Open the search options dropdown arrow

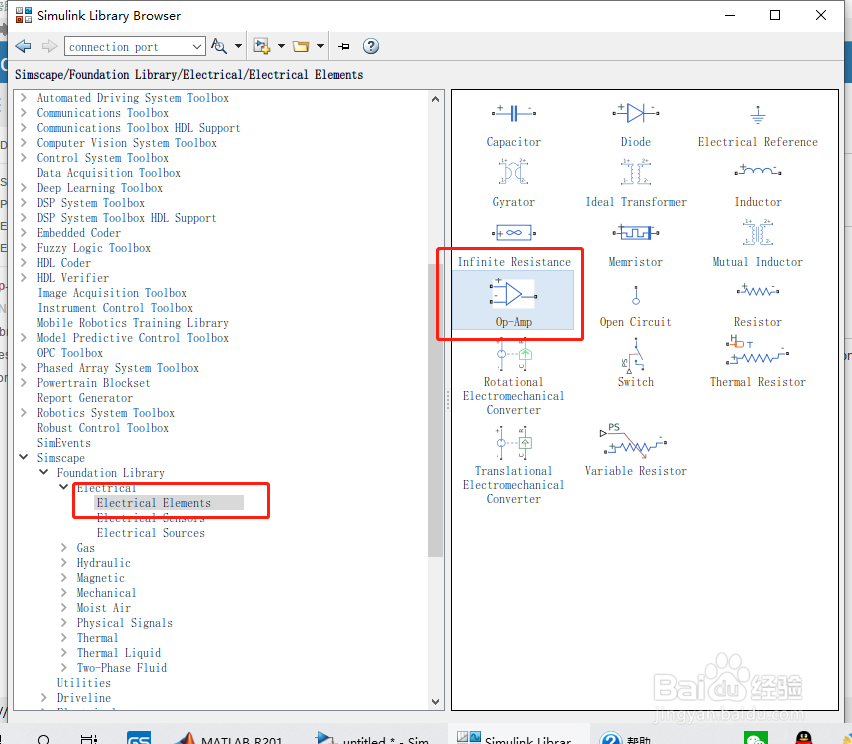[238, 46]
